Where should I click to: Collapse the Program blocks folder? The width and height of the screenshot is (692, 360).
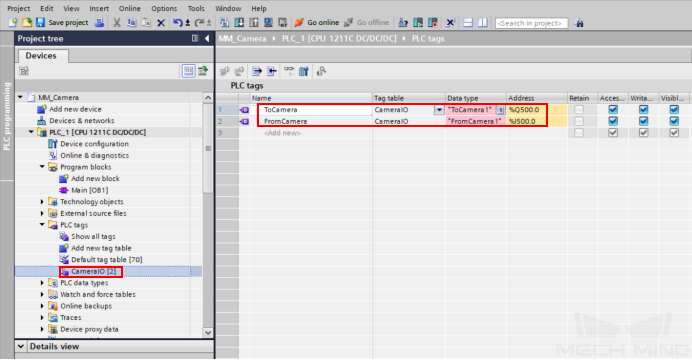pyautogui.click(x=42, y=167)
